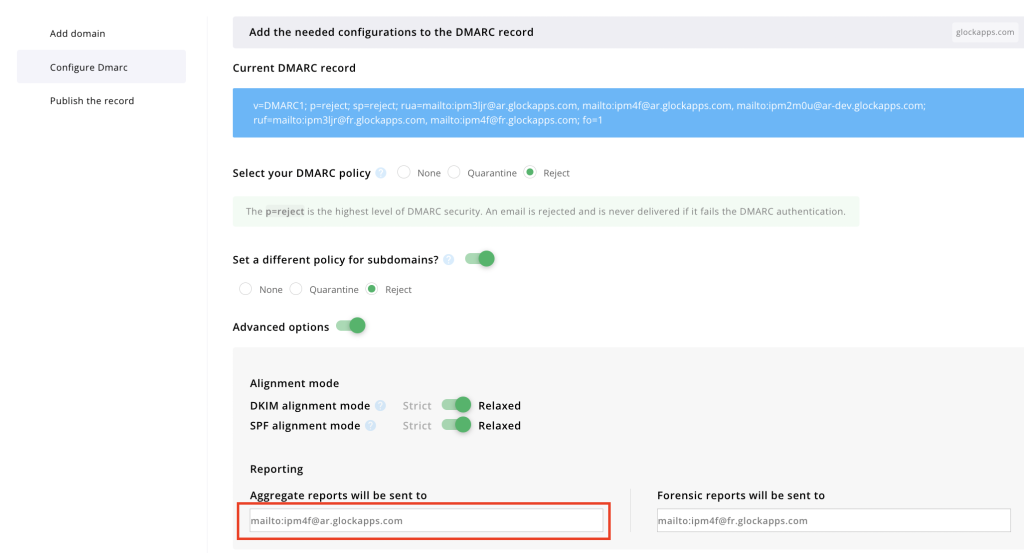1024x553 pixels.
Task: Go to Publish the record step
Action: (92, 101)
